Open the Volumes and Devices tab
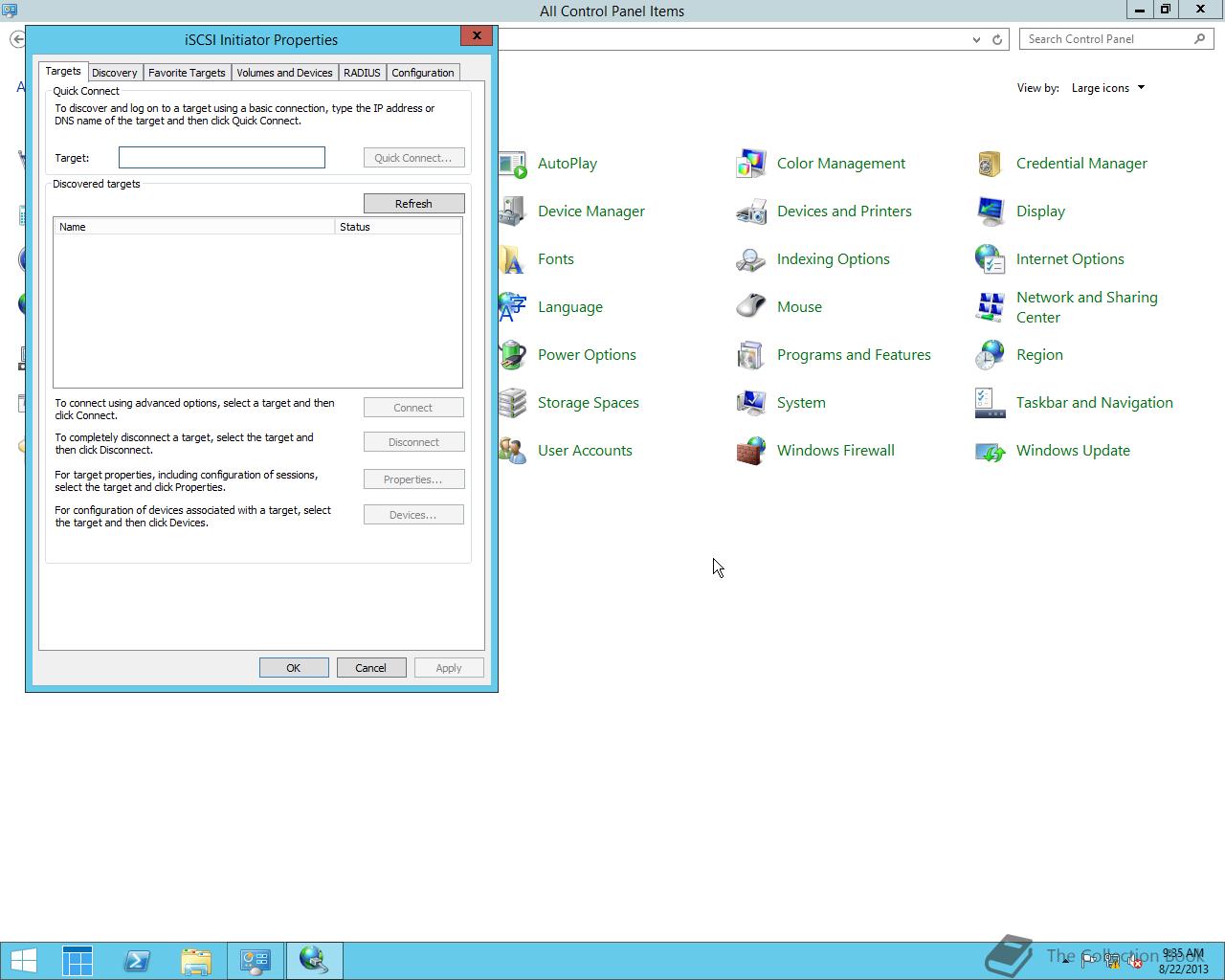Viewport: 1225px width, 980px height. tap(284, 73)
